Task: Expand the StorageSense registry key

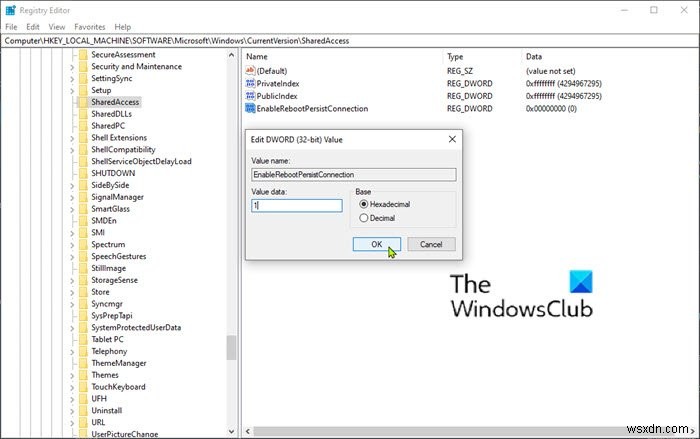Action: [x=72, y=280]
